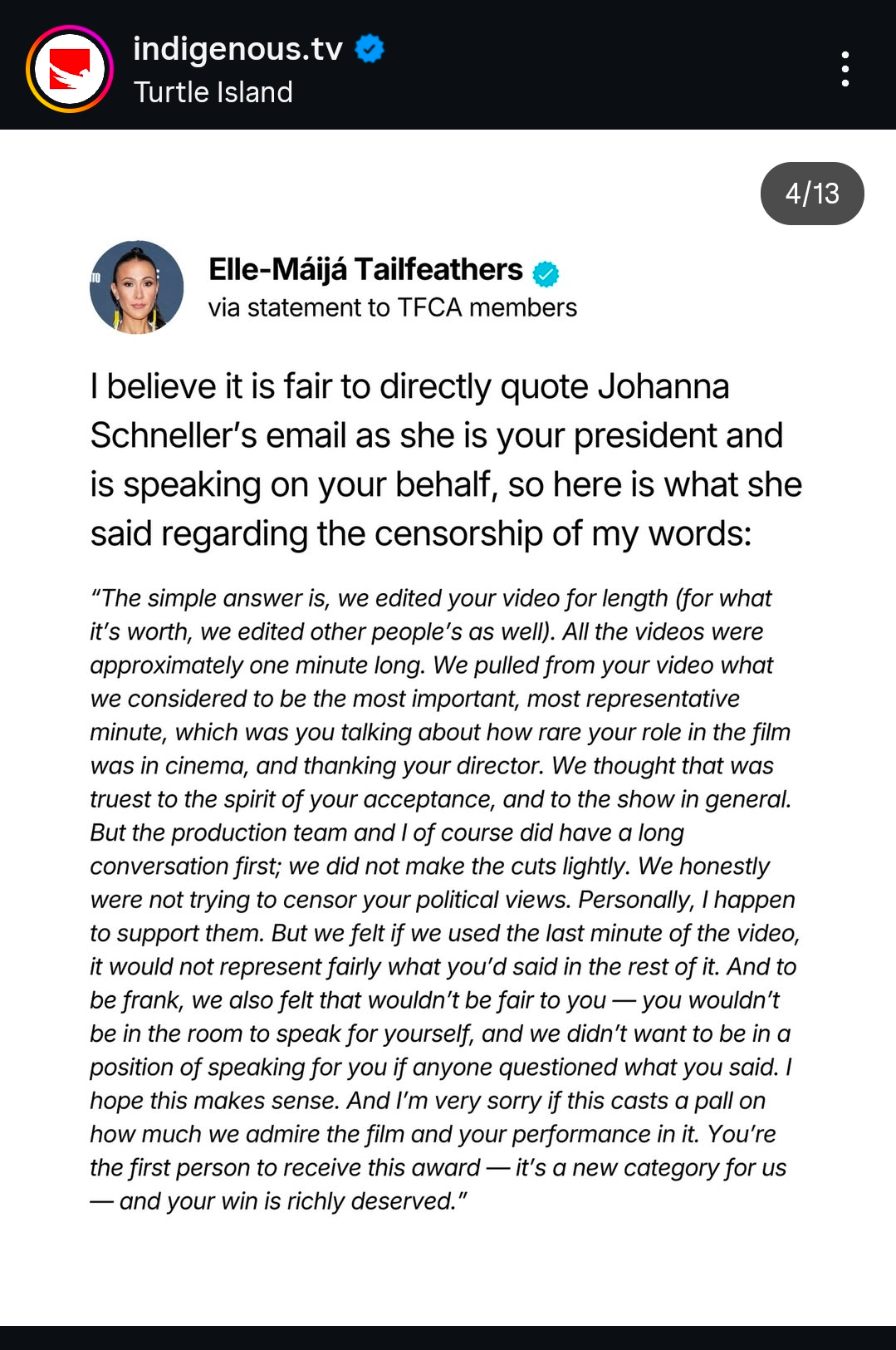Click headline line starting 'I believe it is fair'
The height and width of the screenshot is (1350, 896).
coord(409,387)
